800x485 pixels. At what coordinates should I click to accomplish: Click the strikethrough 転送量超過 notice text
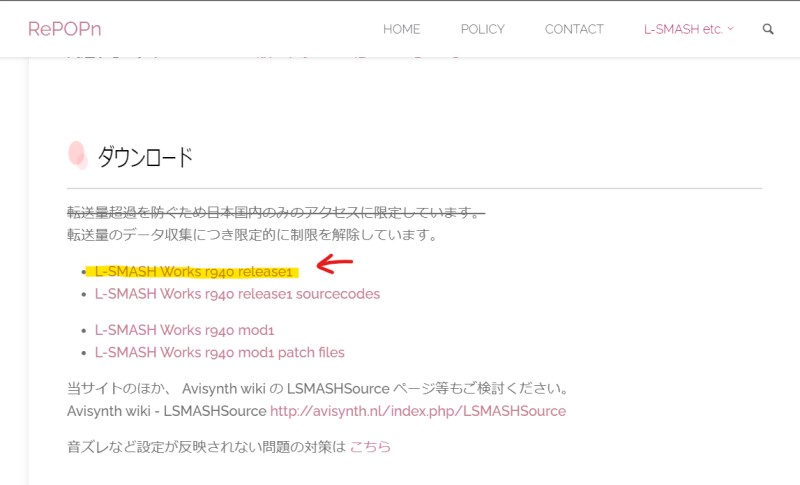(x=276, y=212)
